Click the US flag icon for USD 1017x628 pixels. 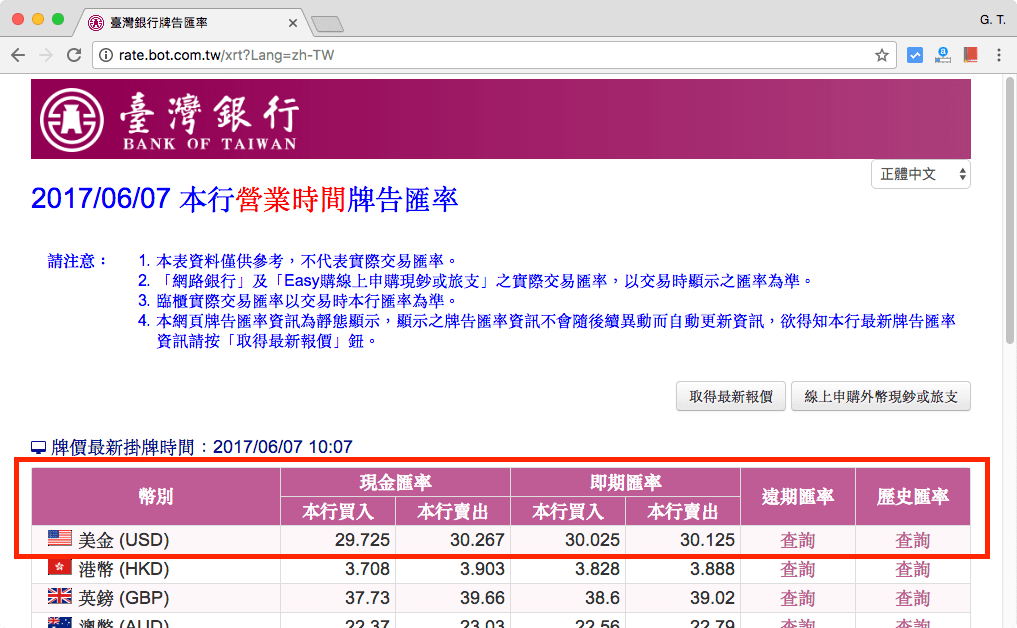(59, 540)
